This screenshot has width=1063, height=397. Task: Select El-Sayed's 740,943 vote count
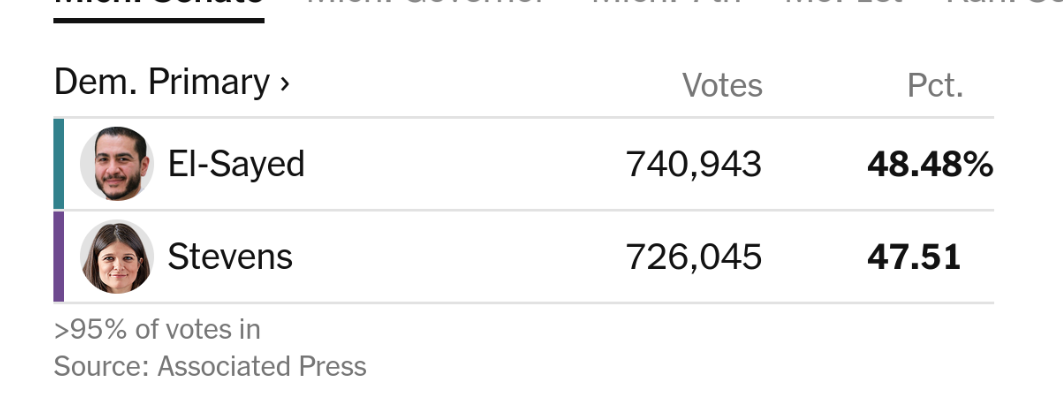(694, 165)
